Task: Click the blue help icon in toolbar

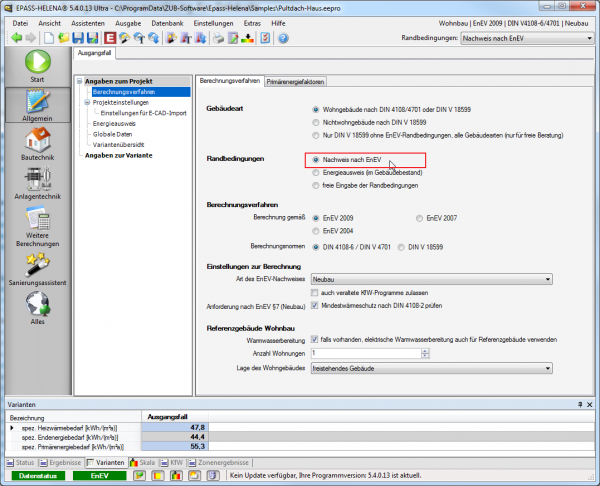Action: pos(283,38)
